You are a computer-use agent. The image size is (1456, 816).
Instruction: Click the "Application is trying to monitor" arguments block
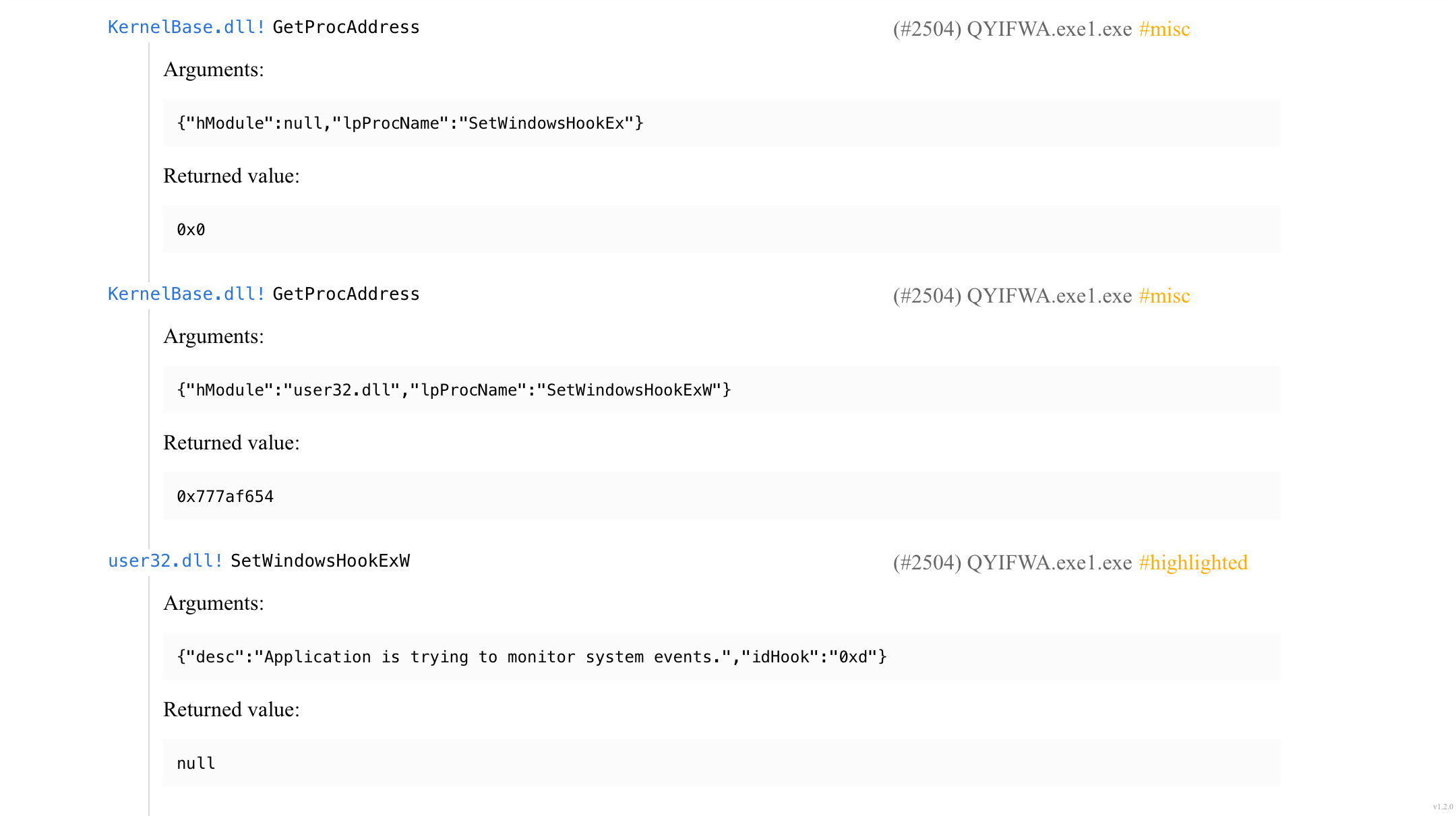click(721, 656)
